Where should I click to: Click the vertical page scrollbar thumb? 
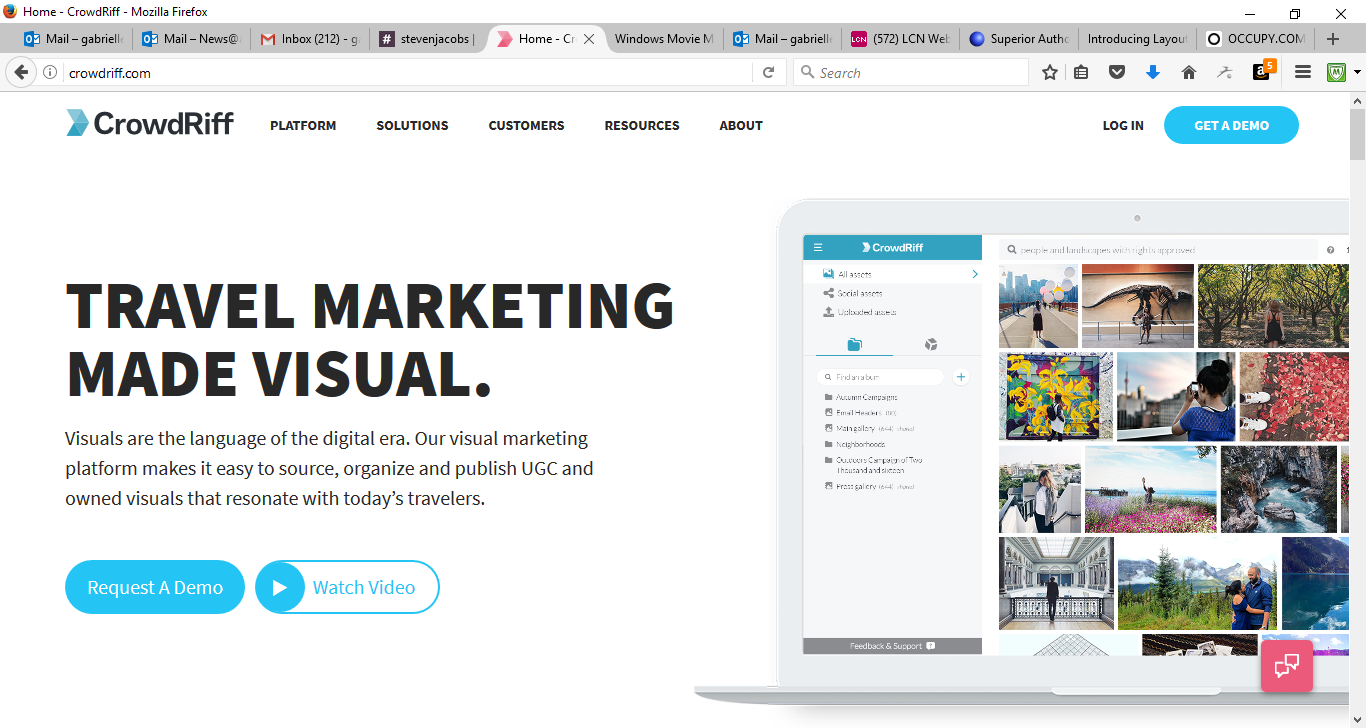(1357, 134)
